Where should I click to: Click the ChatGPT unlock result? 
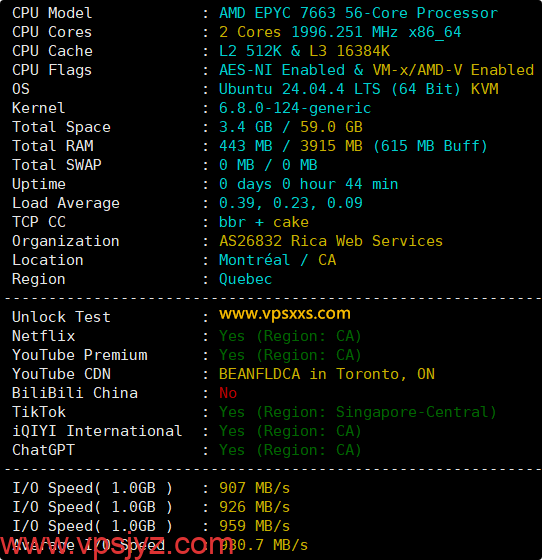(290, 450)
